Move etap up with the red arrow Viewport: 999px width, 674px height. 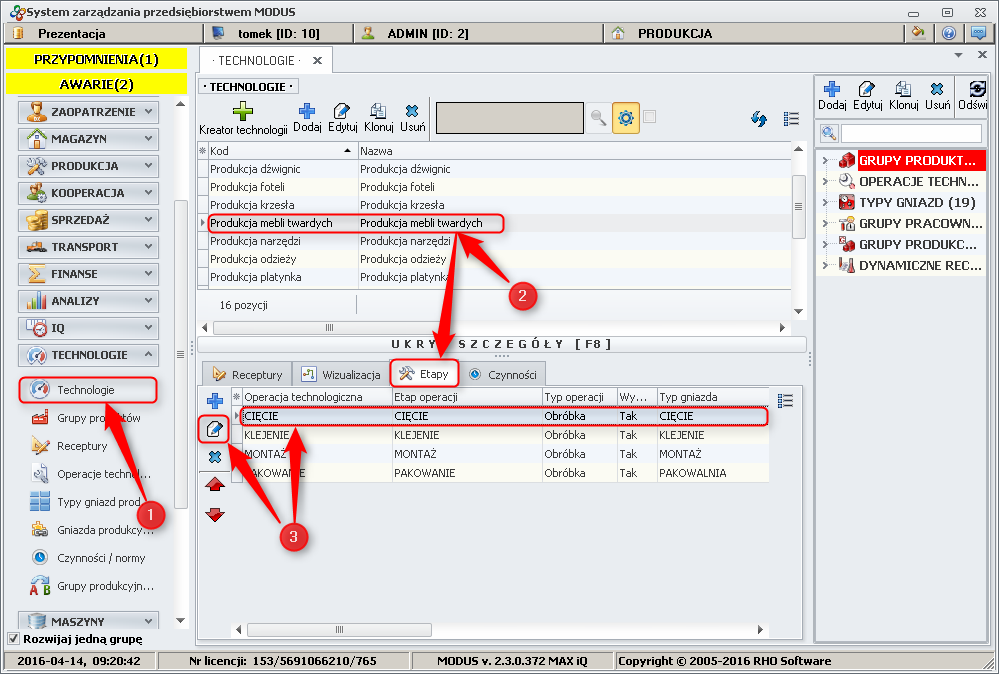(214, 485)
